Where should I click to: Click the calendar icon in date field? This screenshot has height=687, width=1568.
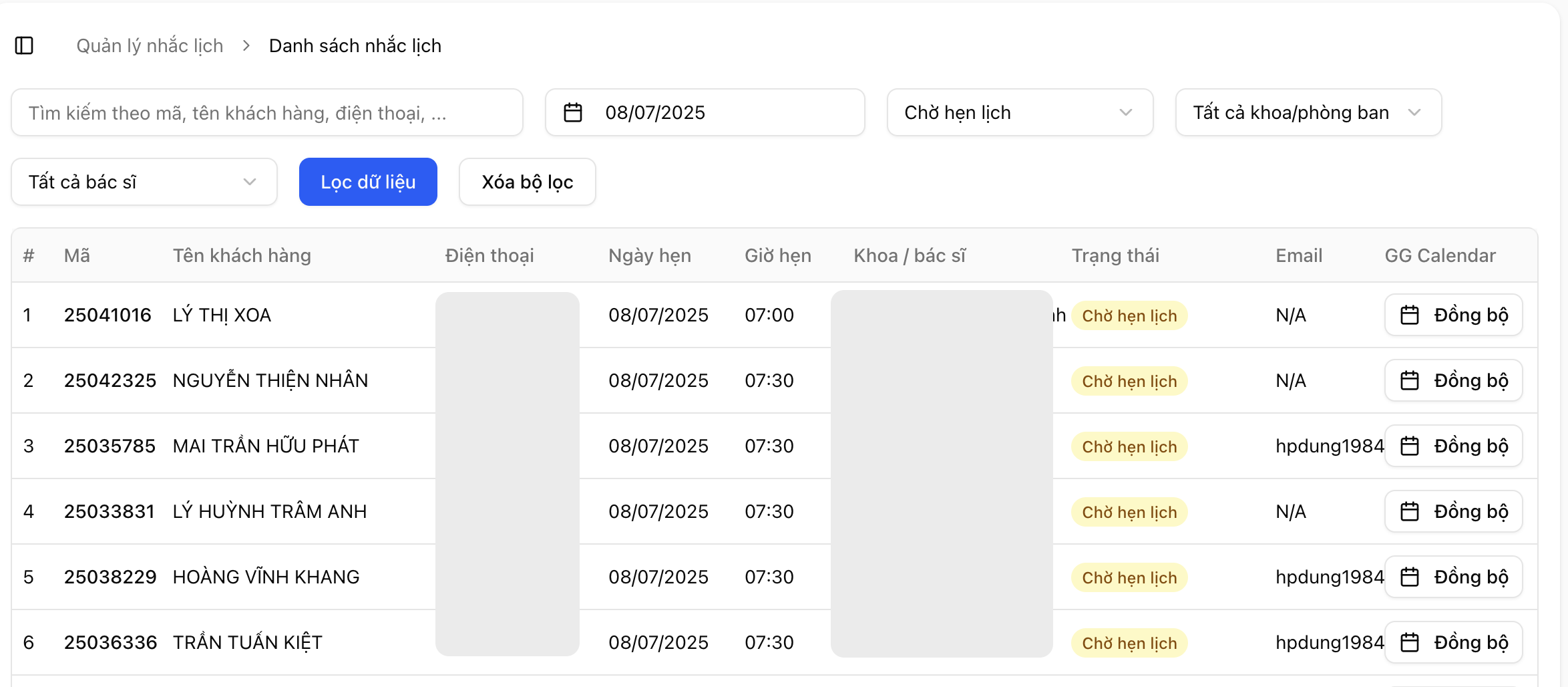[x=573, y=112]
